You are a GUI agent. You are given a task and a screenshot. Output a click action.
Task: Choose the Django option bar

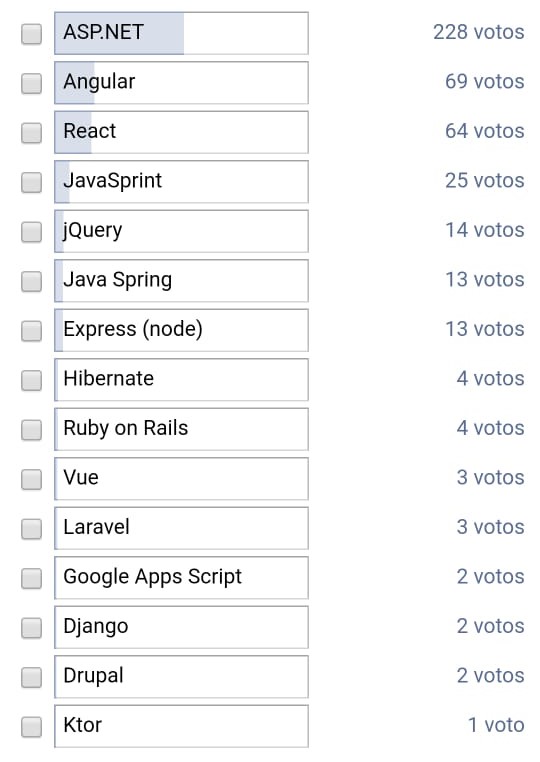click(181, 627)
